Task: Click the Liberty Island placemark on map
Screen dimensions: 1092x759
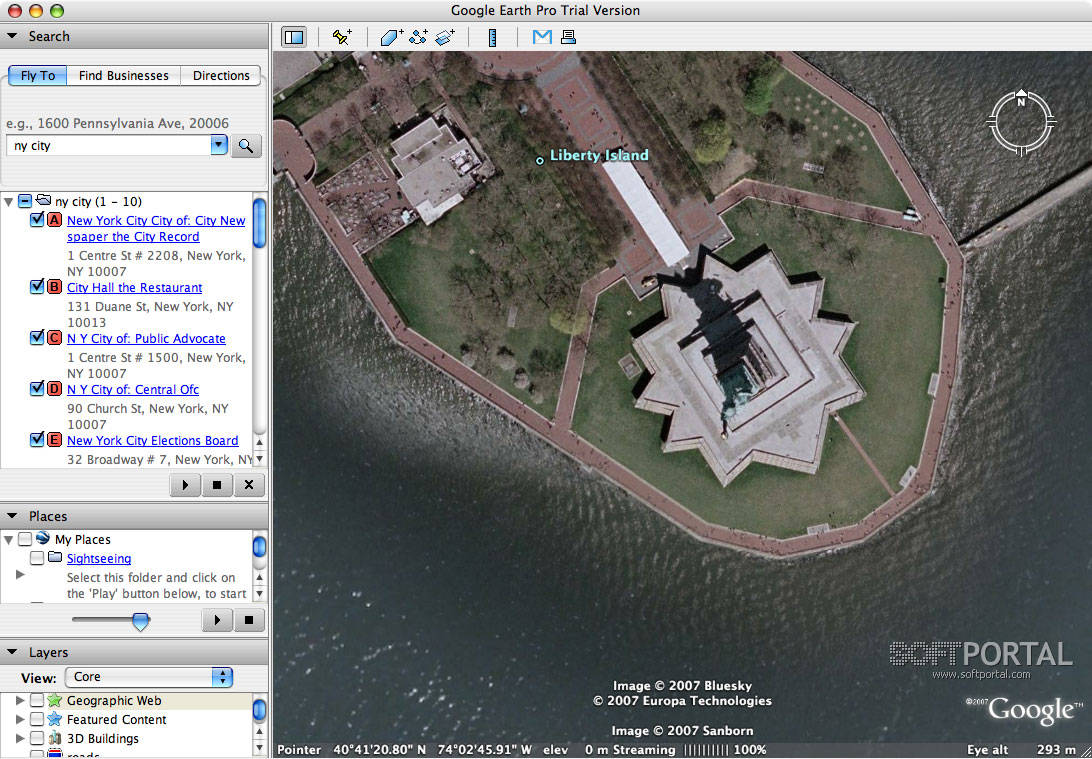Action: (x=539, y=161)
